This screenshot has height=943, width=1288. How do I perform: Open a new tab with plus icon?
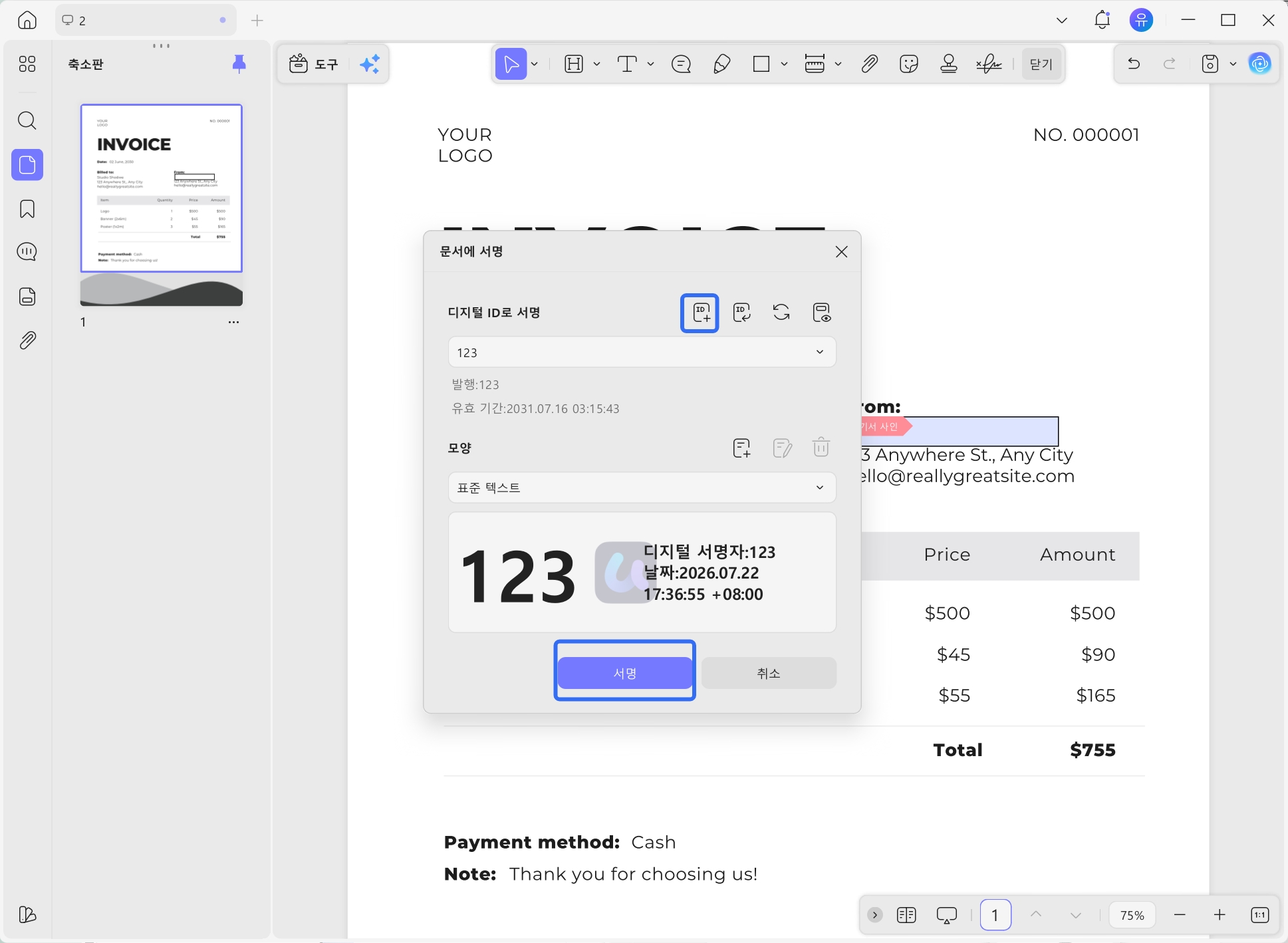pyautogui.click(x=257, y=21)
